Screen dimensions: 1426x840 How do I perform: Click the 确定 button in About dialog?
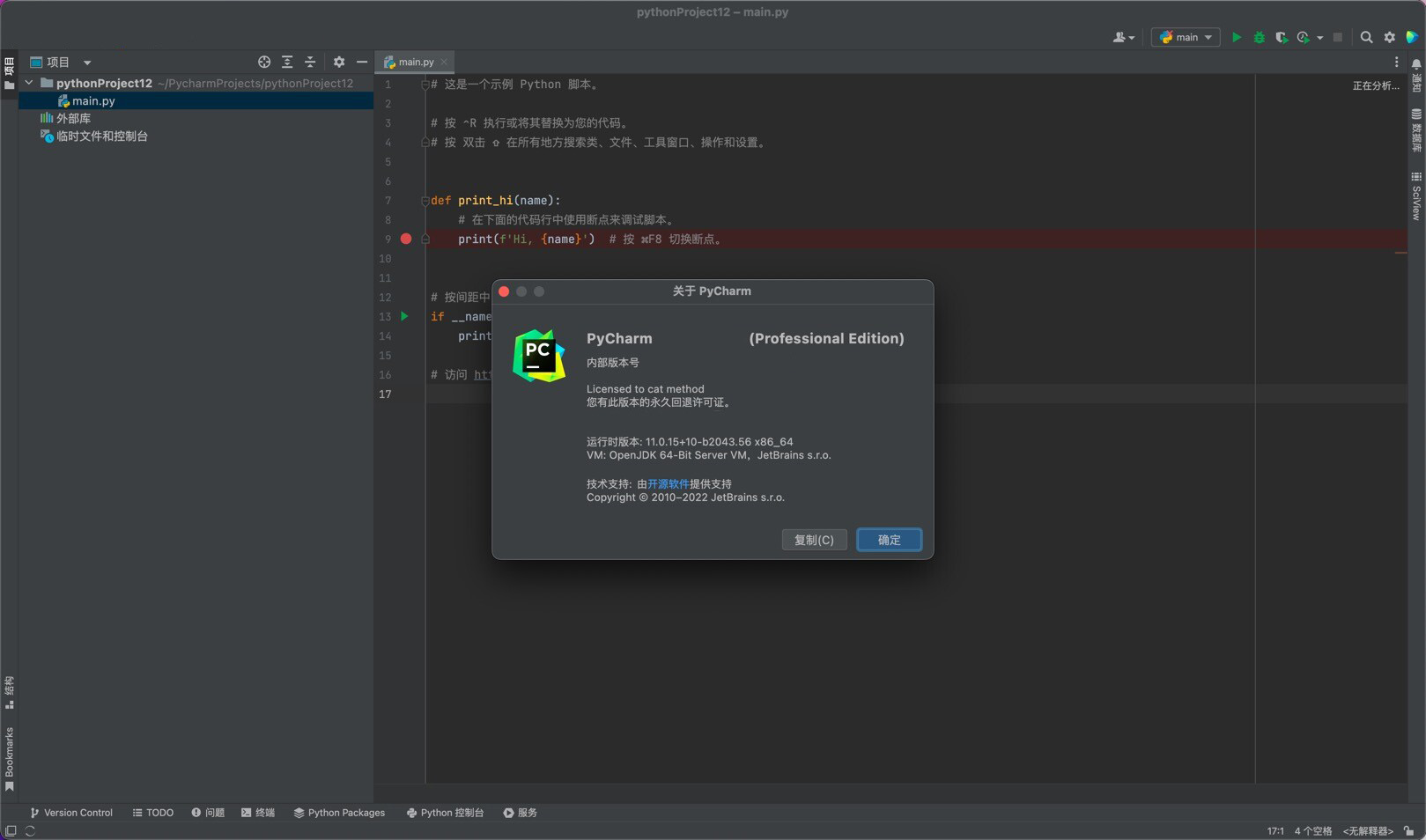[889, 540]
